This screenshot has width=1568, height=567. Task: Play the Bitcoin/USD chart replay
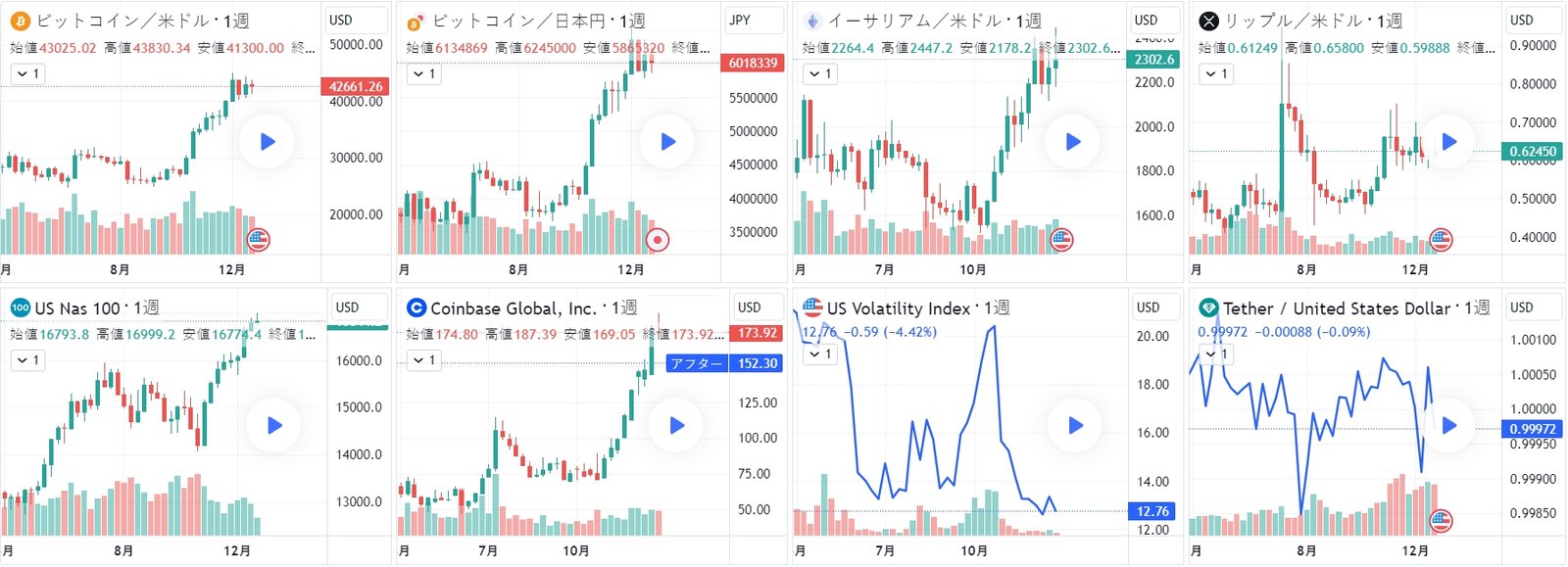click(268, 142)
